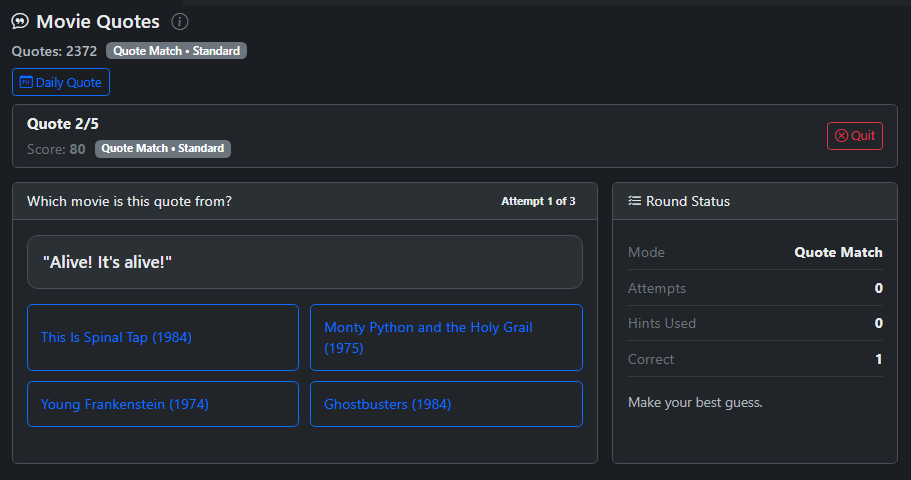Click the Score: 80 label
The width and height of the screenshot is (911, 480).
tap(56, 149)
